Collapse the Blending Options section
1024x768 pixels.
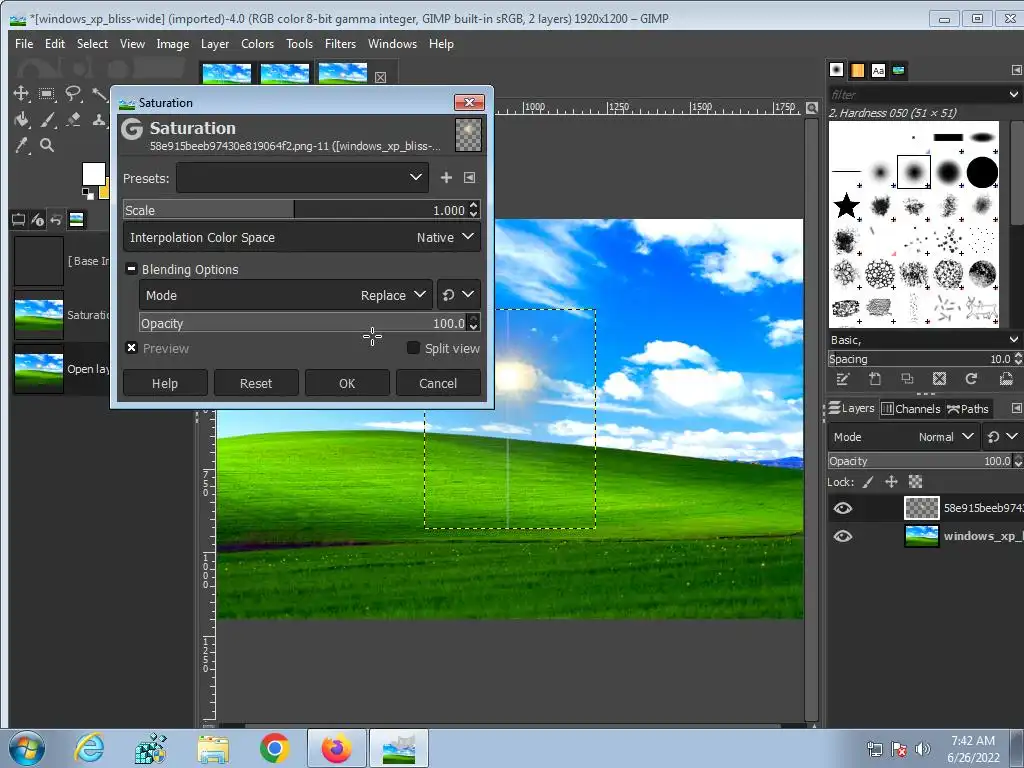coord(131,268)
